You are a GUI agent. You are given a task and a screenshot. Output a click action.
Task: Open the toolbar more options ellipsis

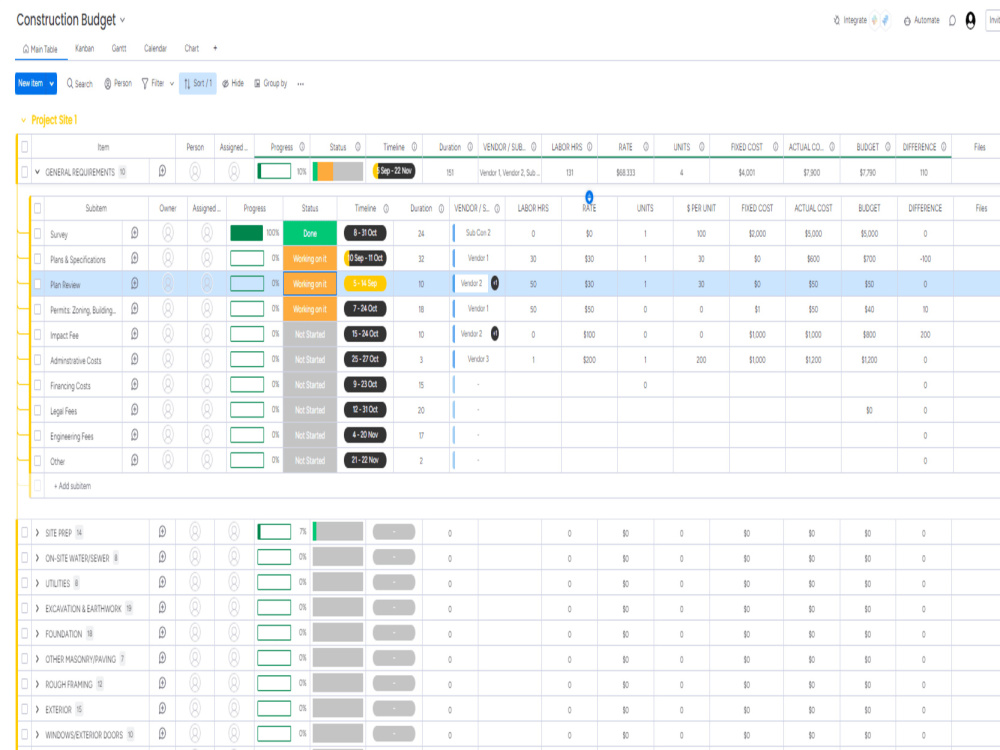pyautogui.click(x=300, y=84)
